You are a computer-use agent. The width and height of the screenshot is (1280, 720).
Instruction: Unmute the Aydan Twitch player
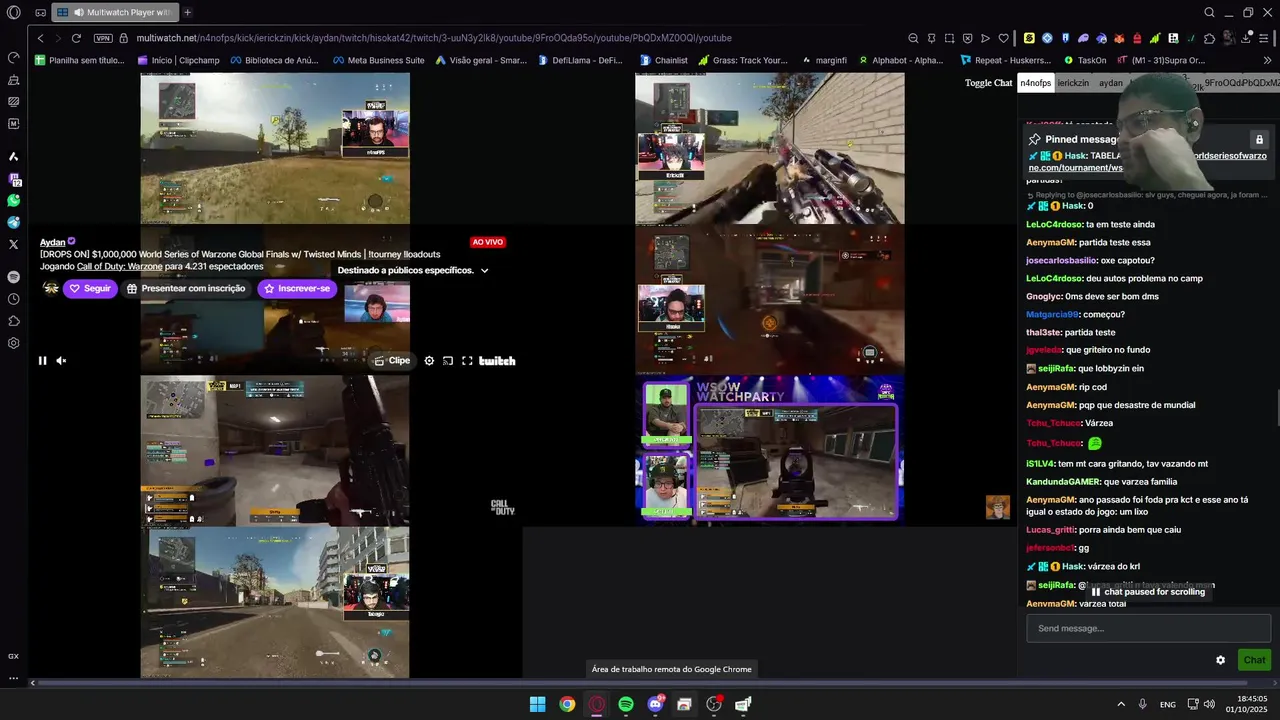[x=61, y=361]
